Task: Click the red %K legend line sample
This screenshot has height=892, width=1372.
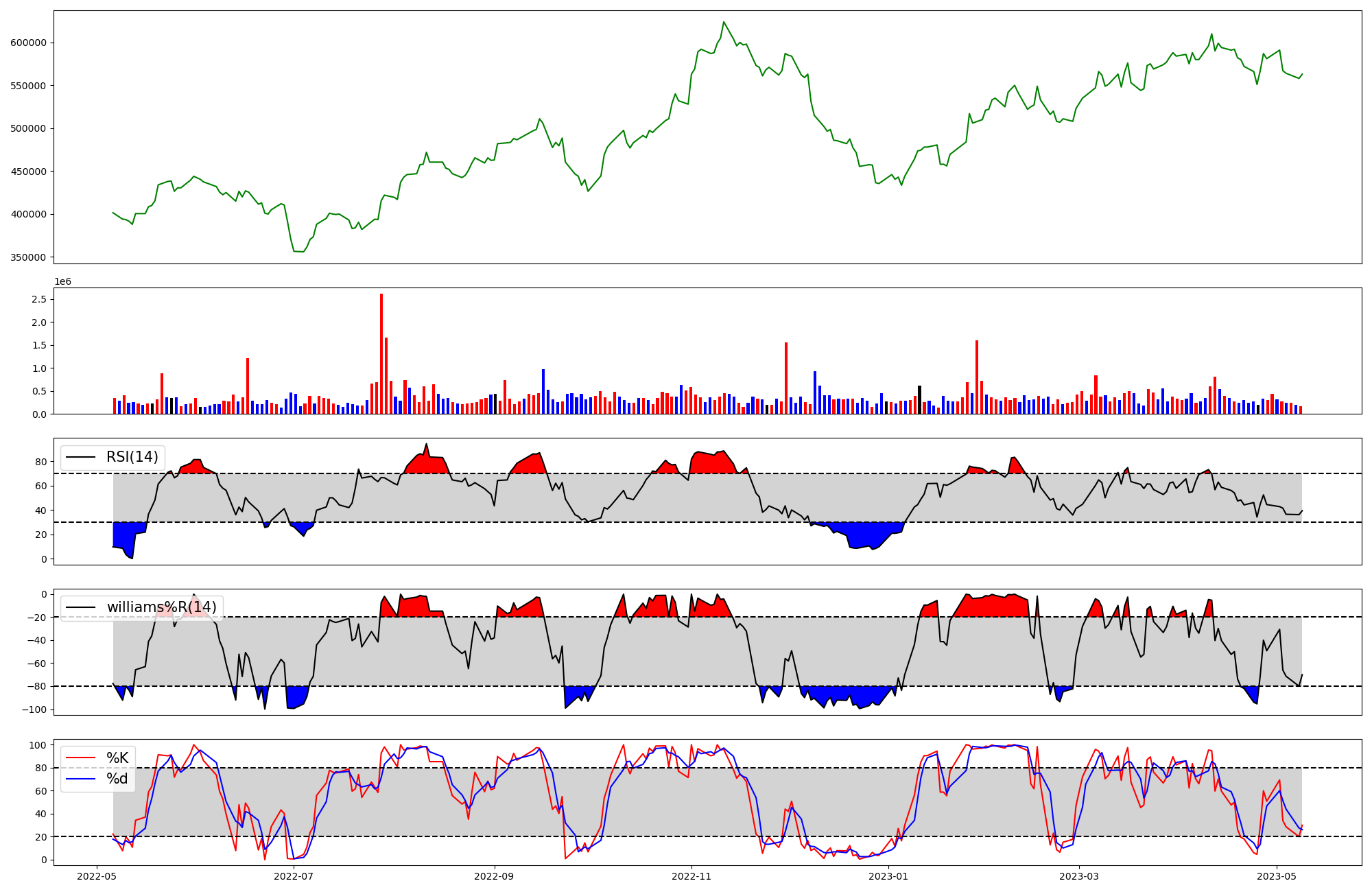Action: point(80,758)
